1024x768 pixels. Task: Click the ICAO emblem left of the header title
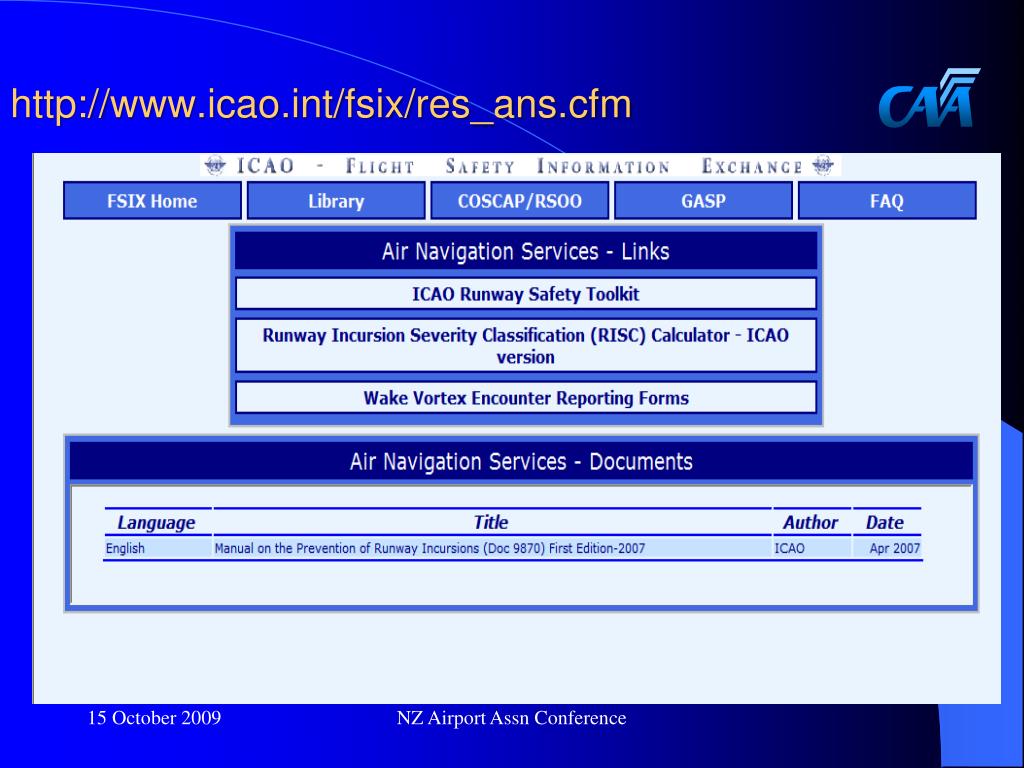pyautogui.click(x=215, y=165)
